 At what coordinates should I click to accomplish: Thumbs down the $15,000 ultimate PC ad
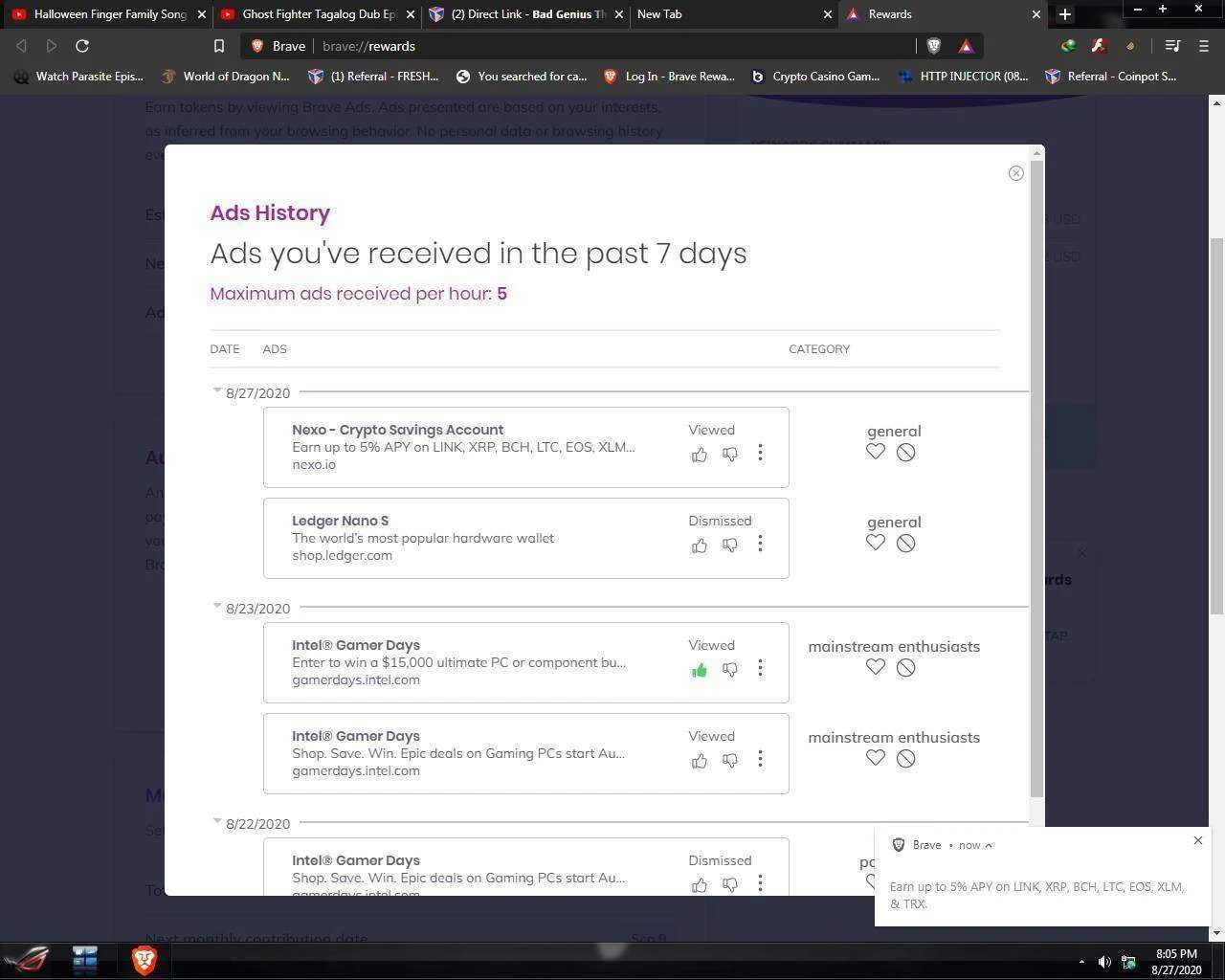click(730, 669)
